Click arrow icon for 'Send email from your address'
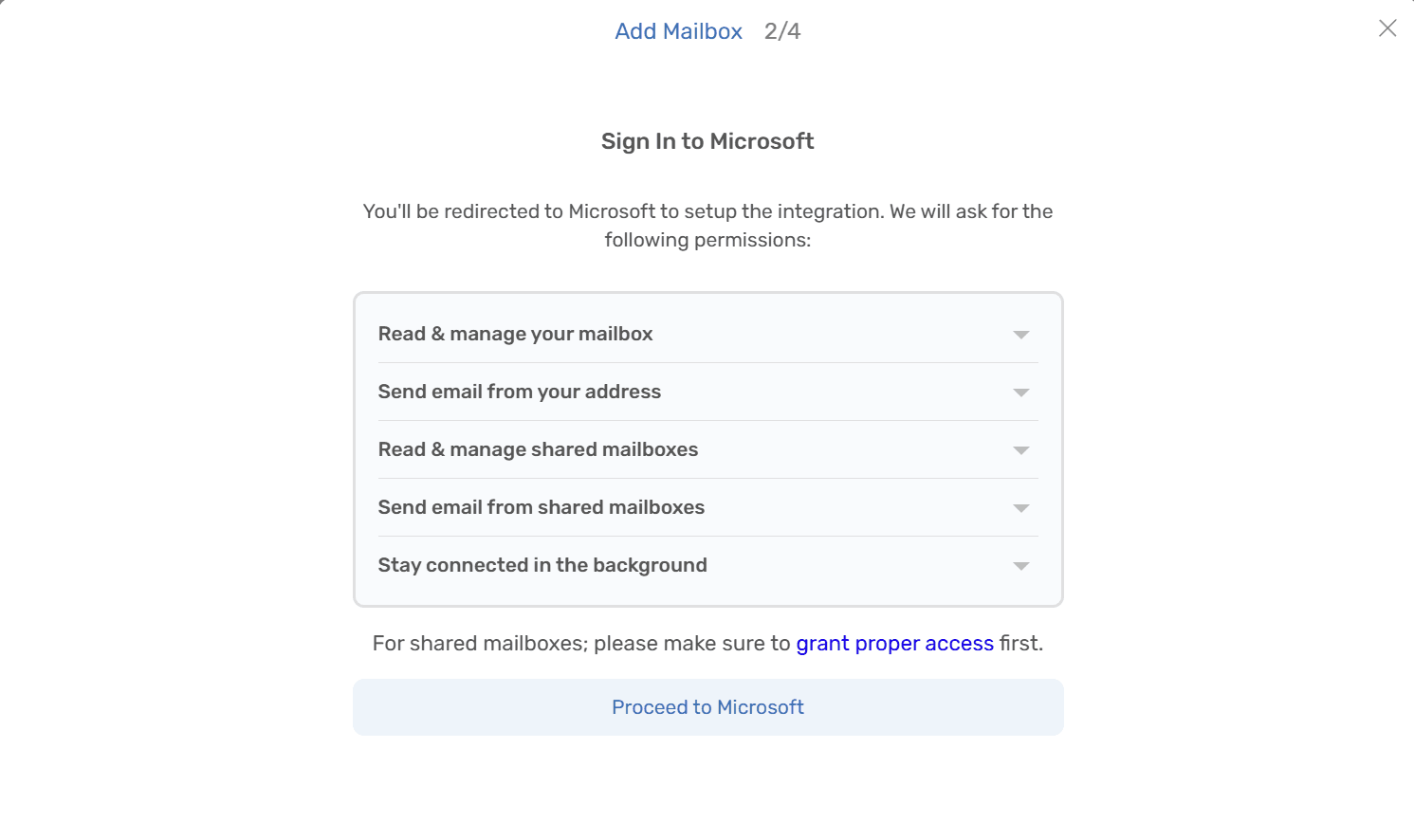Screen dimensions: 1414x840 point(1021,393)
